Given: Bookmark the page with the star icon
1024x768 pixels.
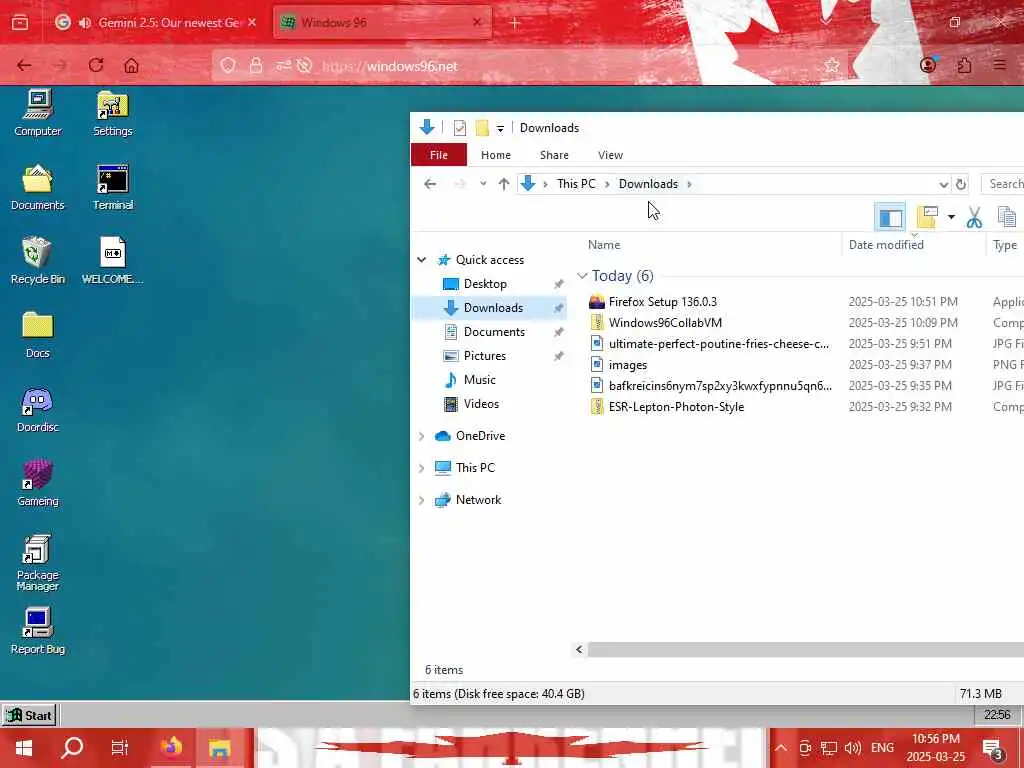Looking at the screenshot, I should pos(831,65).
